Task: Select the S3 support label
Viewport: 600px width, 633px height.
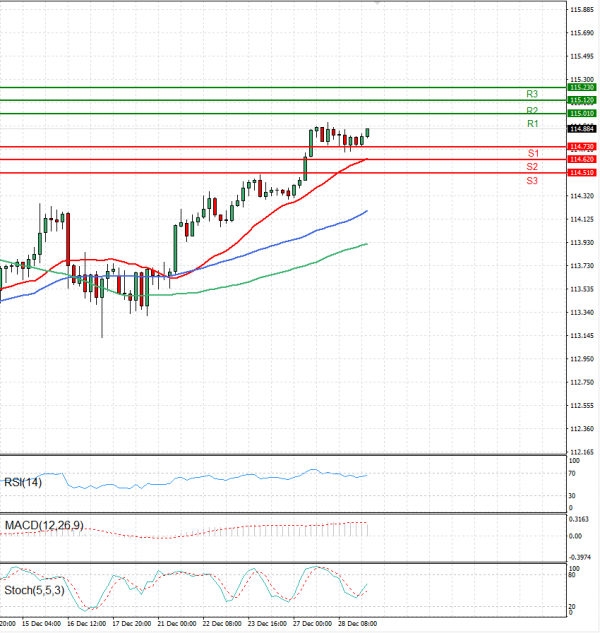Action: point(533,181)
